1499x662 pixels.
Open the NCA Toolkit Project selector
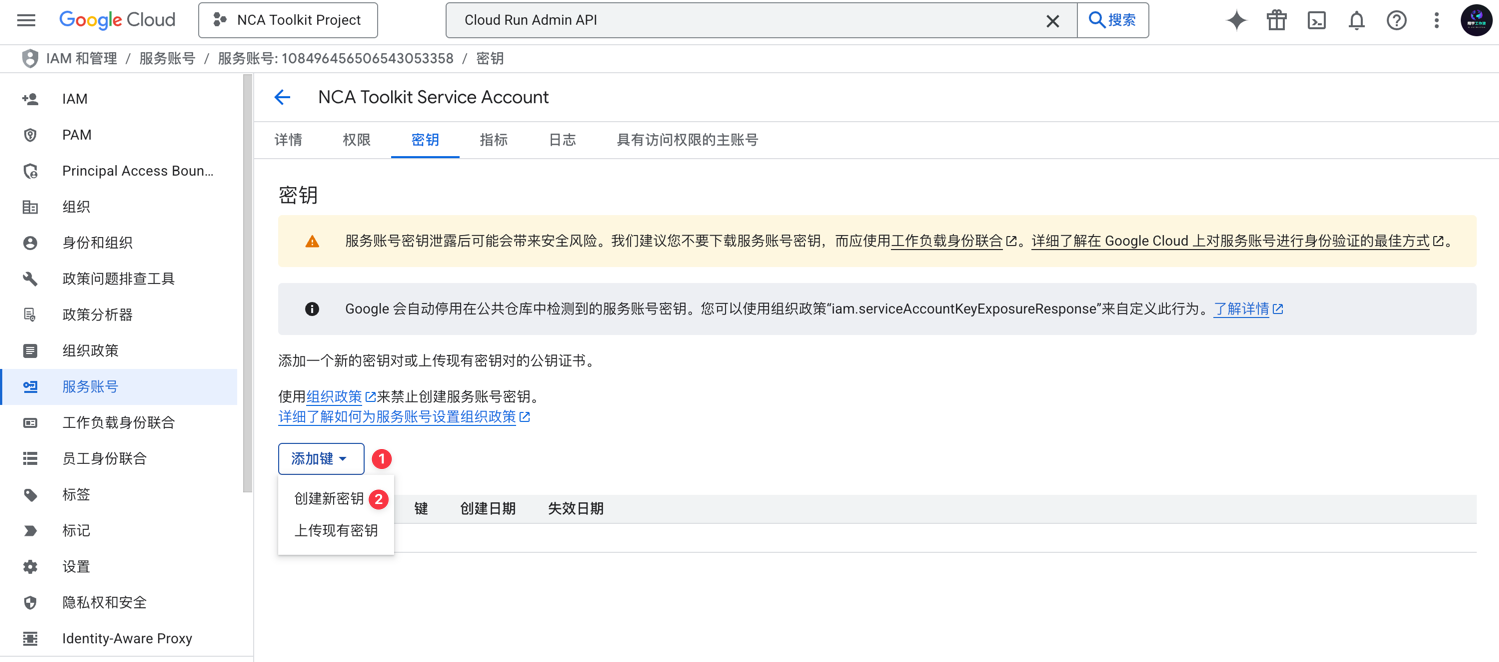(x=288, y=20)
